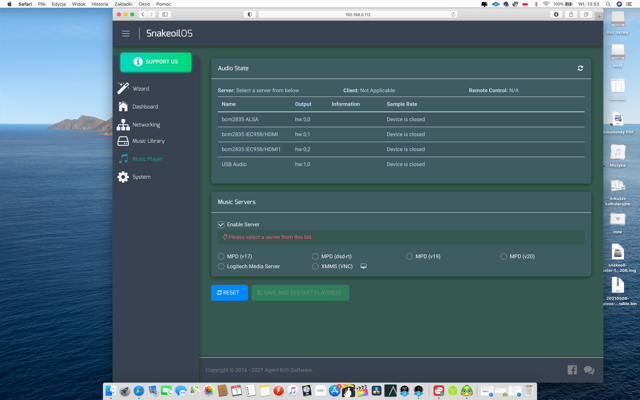This screenshot has height=400, width=640.
Task: Open the Muzyka folder on the desktop
Action: [617, 156]
